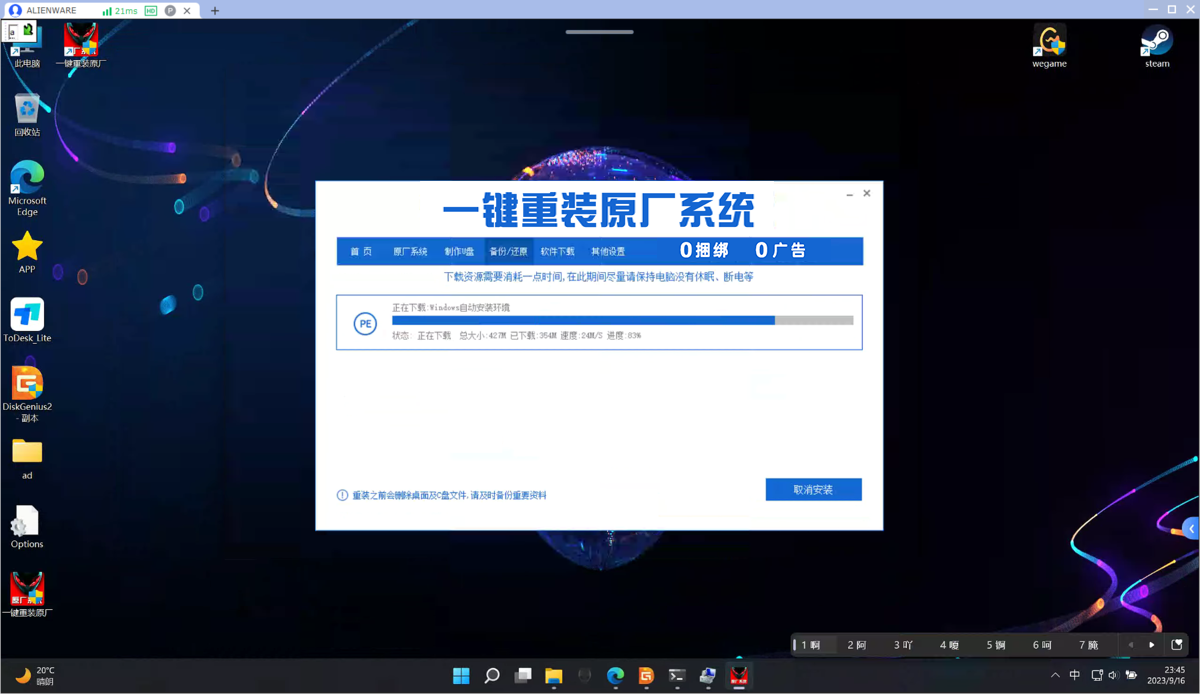The image size is (1200, 694).
Task: Launch steam from desktop shortcut
Action: point(1157,46)
